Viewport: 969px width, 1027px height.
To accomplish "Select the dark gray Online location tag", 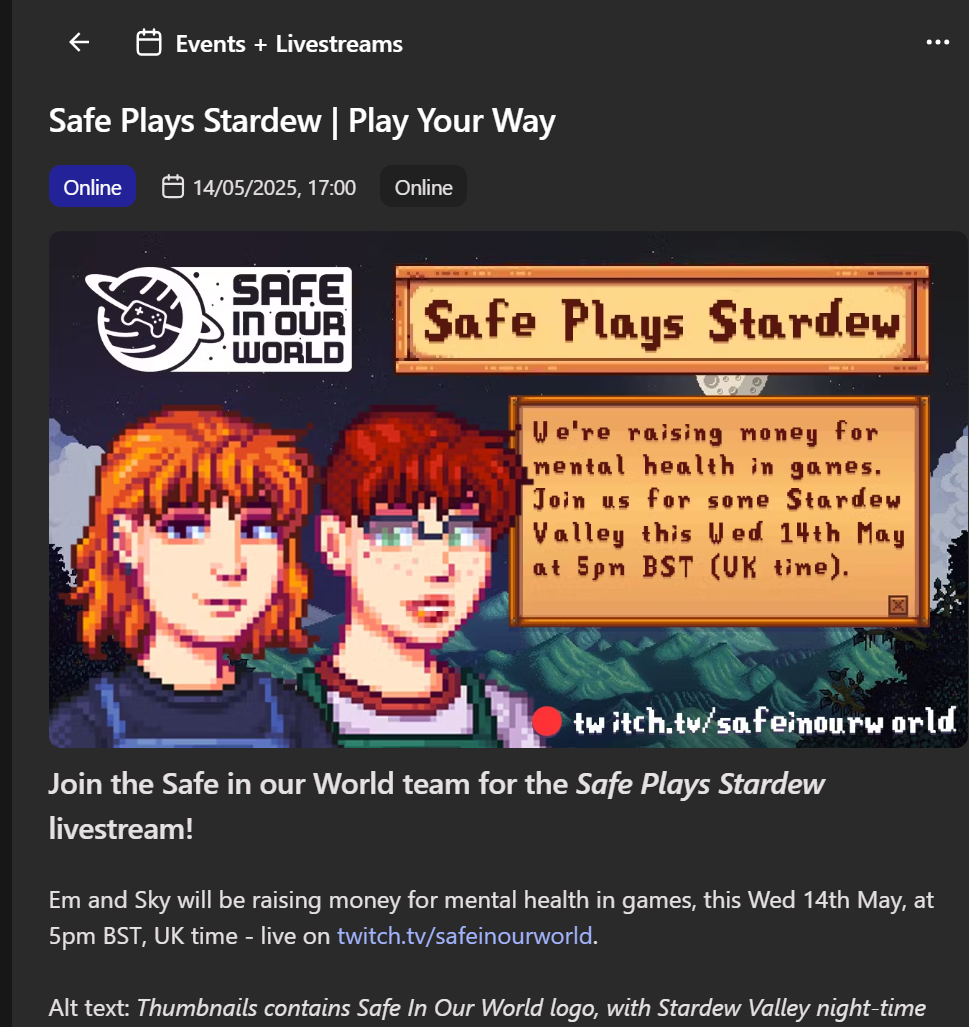I will [423, 187].
